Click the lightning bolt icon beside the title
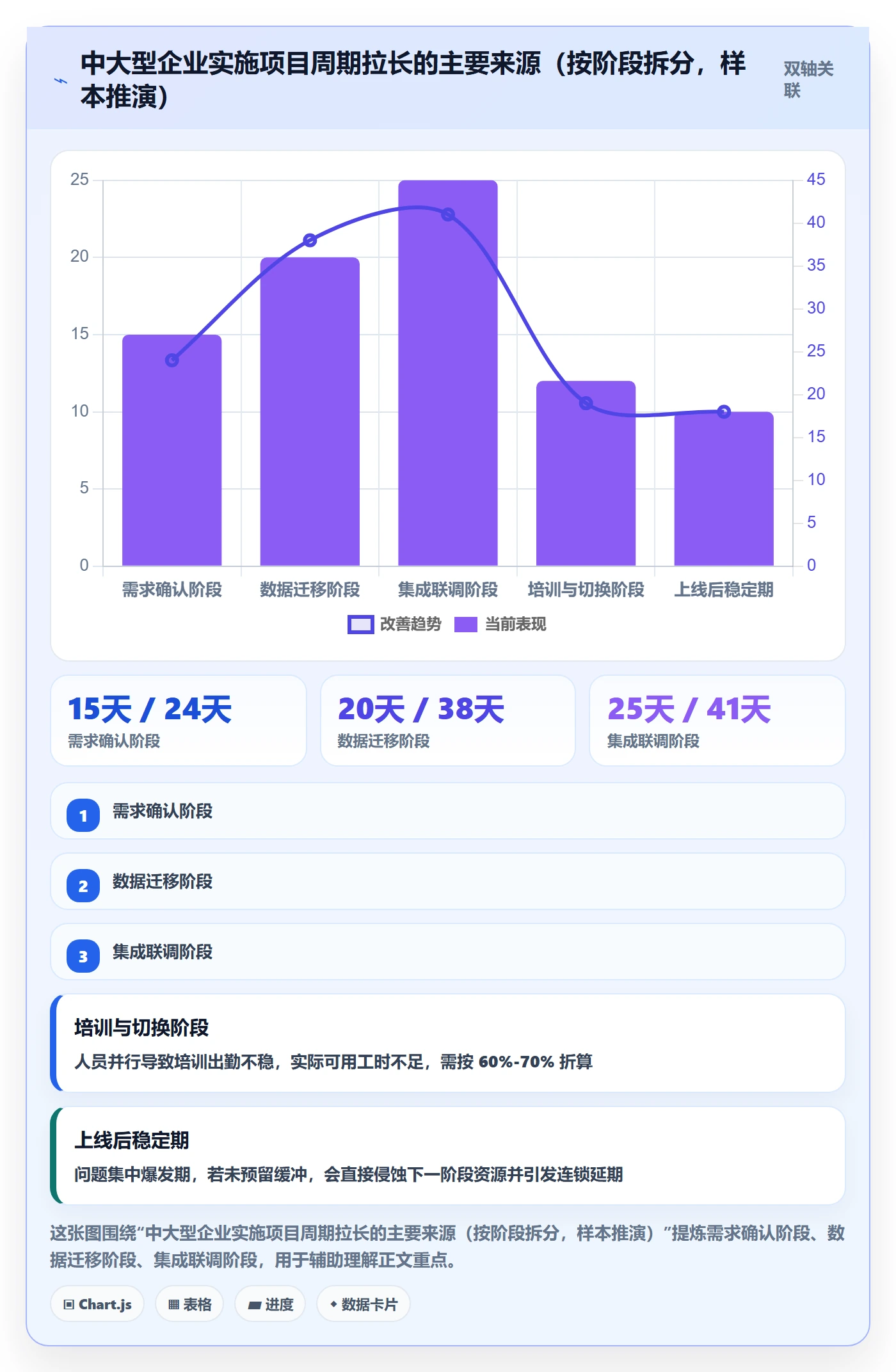 (x=61, y=81)
